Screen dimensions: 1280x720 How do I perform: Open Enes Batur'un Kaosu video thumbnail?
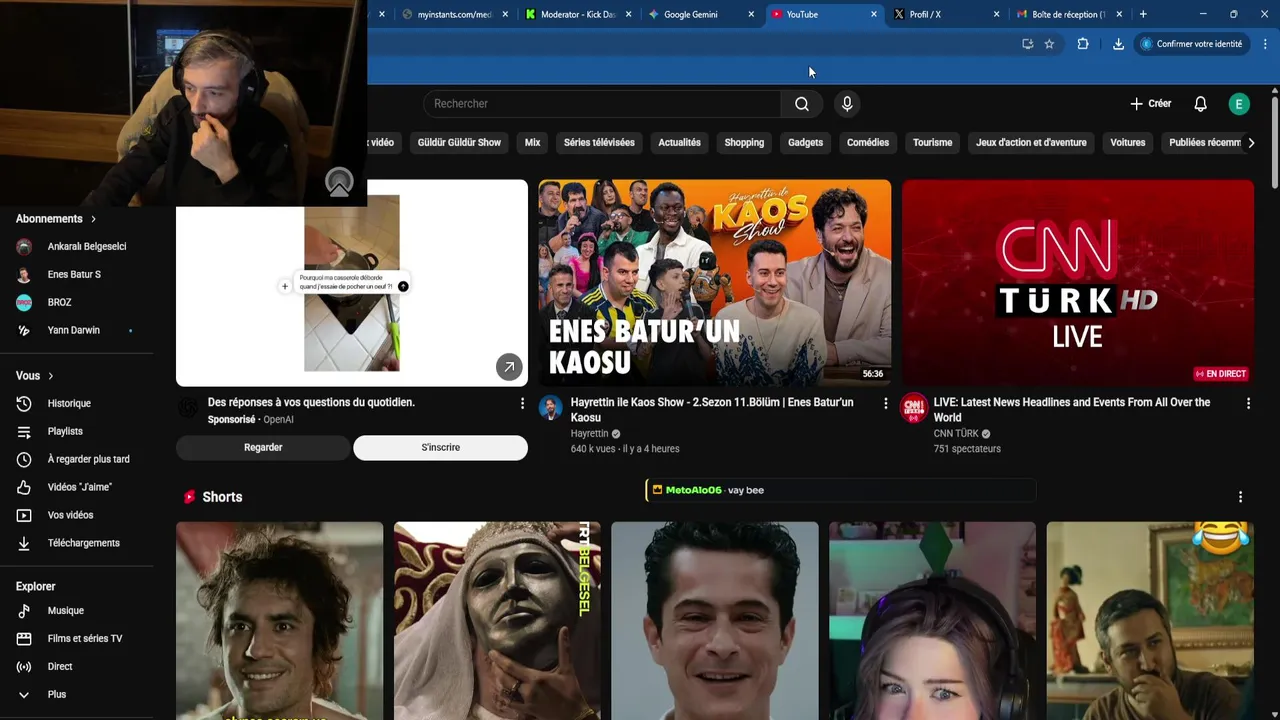click(x=715, y=283)
